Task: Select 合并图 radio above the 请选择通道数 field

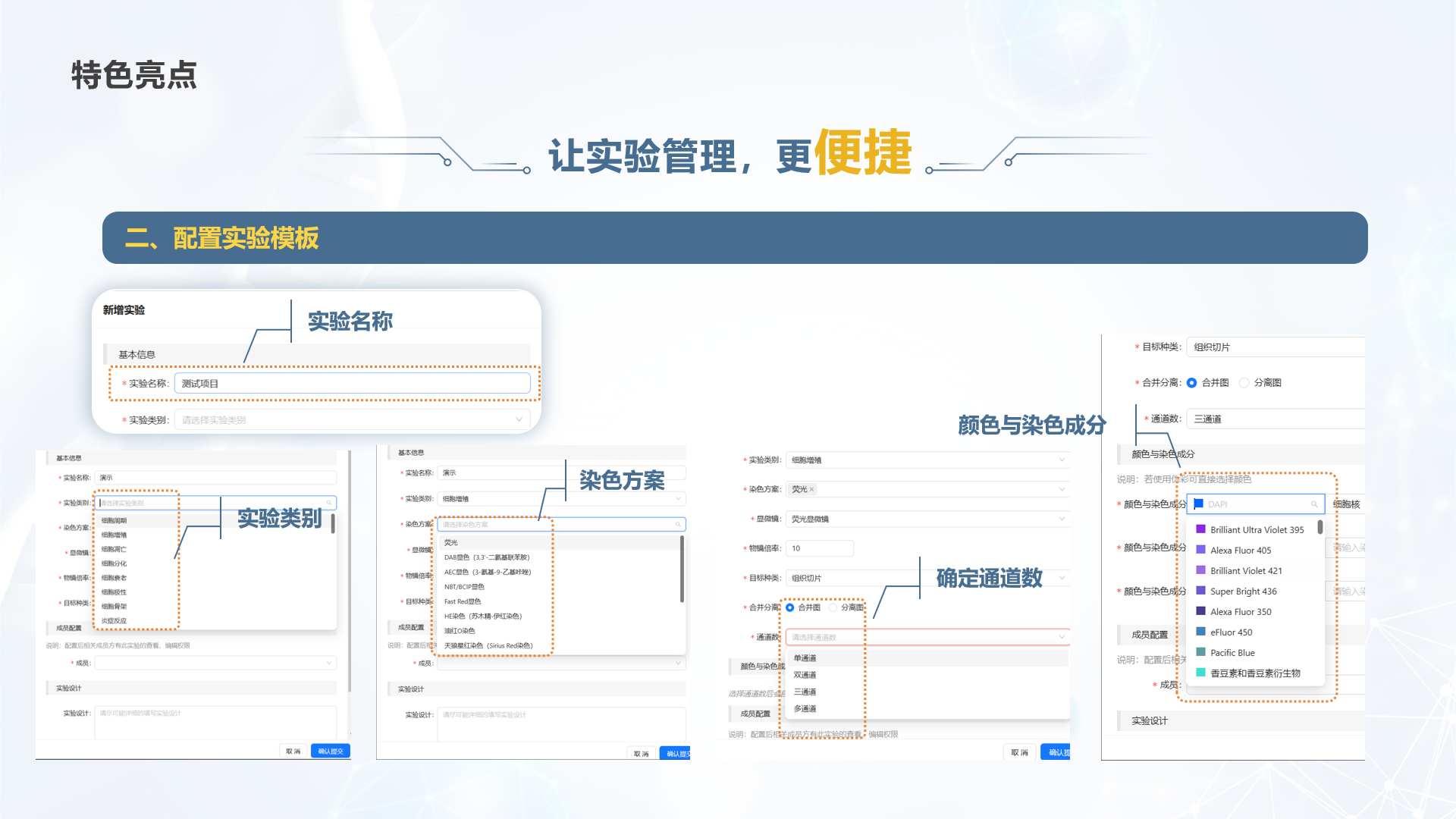Action: pos(790,607)
